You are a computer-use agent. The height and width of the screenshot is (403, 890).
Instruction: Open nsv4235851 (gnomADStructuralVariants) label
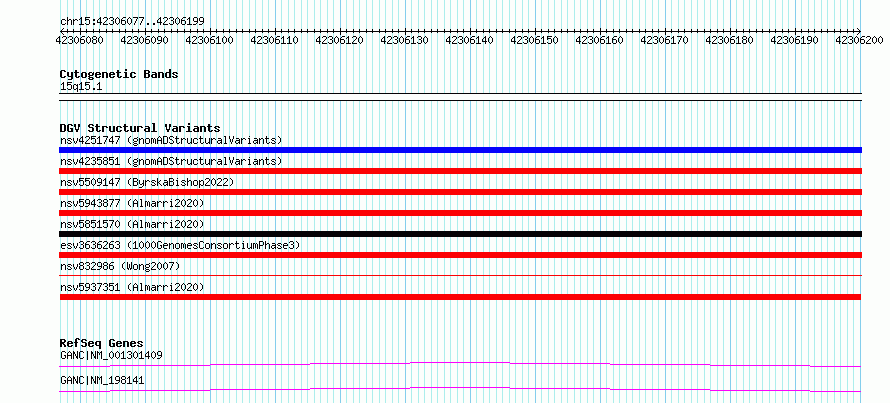pyautogui.click(x=171, y=161)
